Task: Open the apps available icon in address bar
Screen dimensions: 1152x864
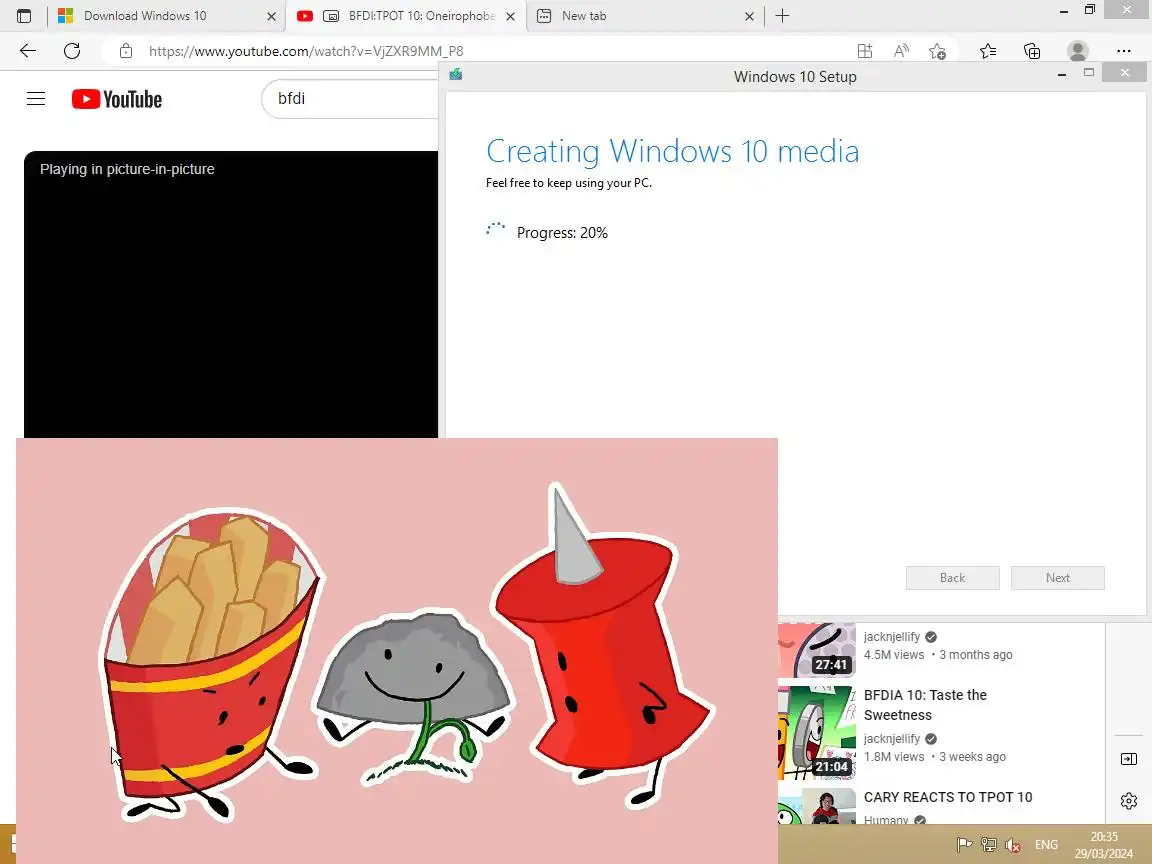Action: pos(865,51)
